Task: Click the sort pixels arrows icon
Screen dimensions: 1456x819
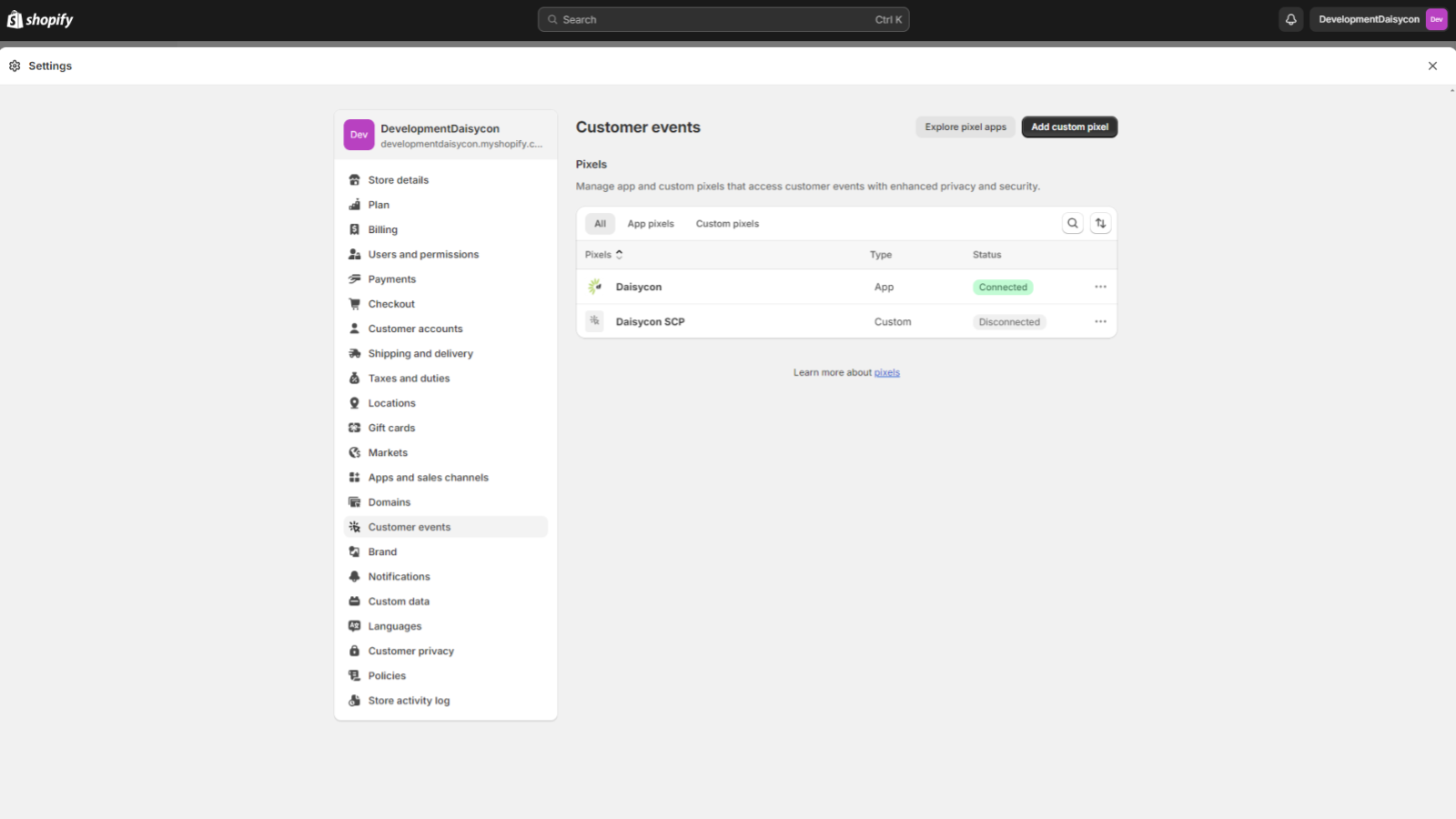Action: 1100,223
